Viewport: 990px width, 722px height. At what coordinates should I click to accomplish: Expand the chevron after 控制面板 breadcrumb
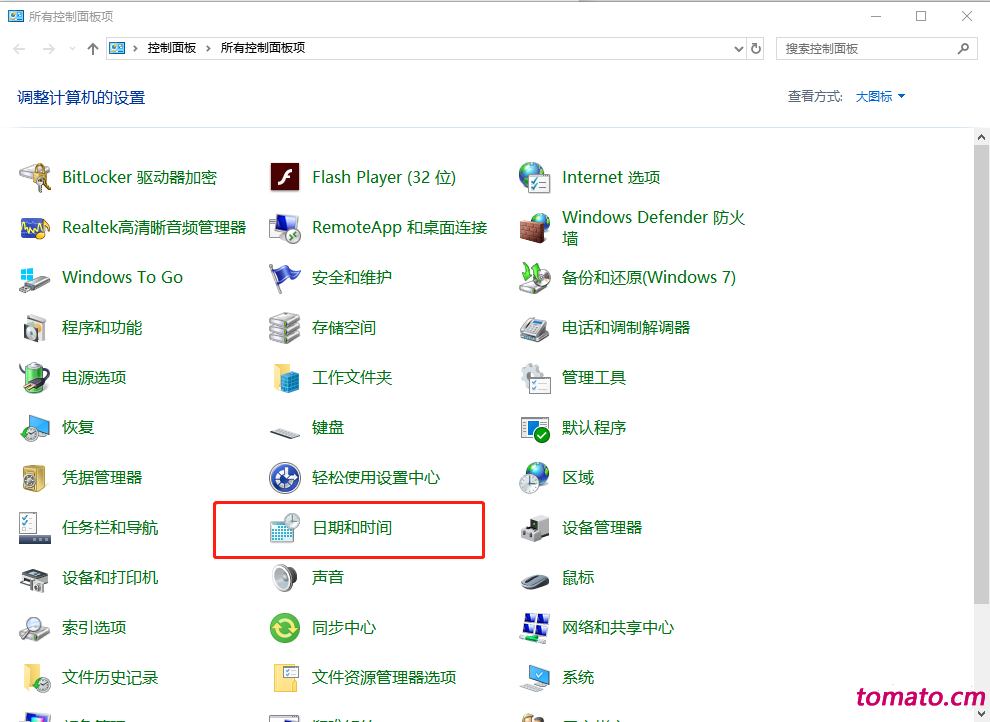point(208,49)
